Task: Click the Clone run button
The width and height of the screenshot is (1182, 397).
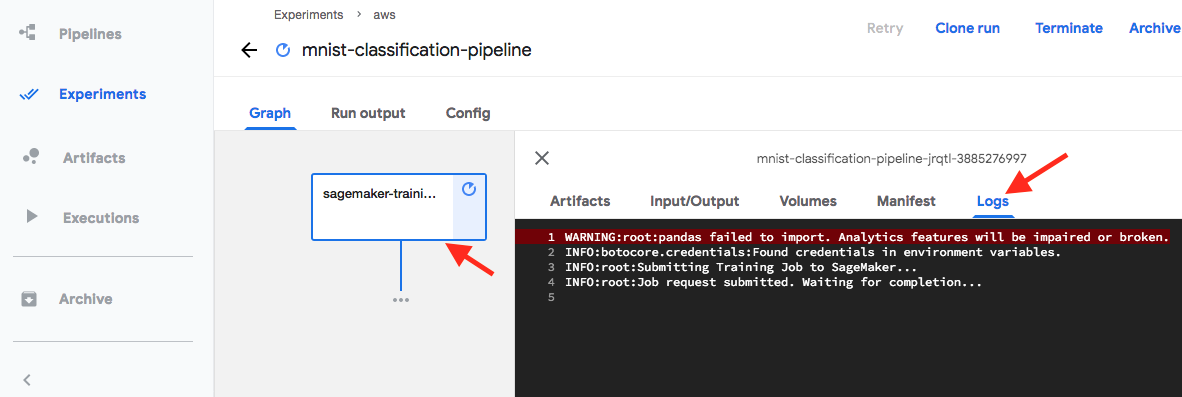Action: (x=967, y=29)
